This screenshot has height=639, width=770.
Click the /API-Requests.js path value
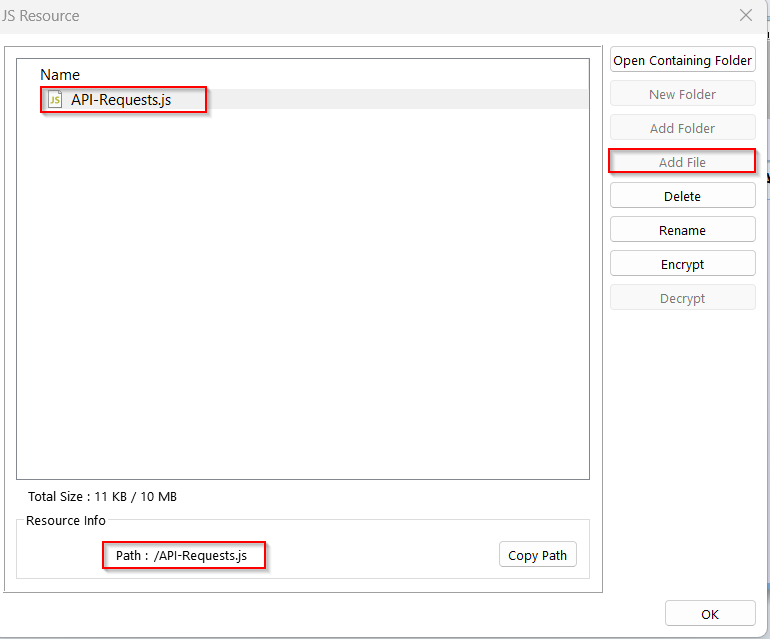point(200,555)
